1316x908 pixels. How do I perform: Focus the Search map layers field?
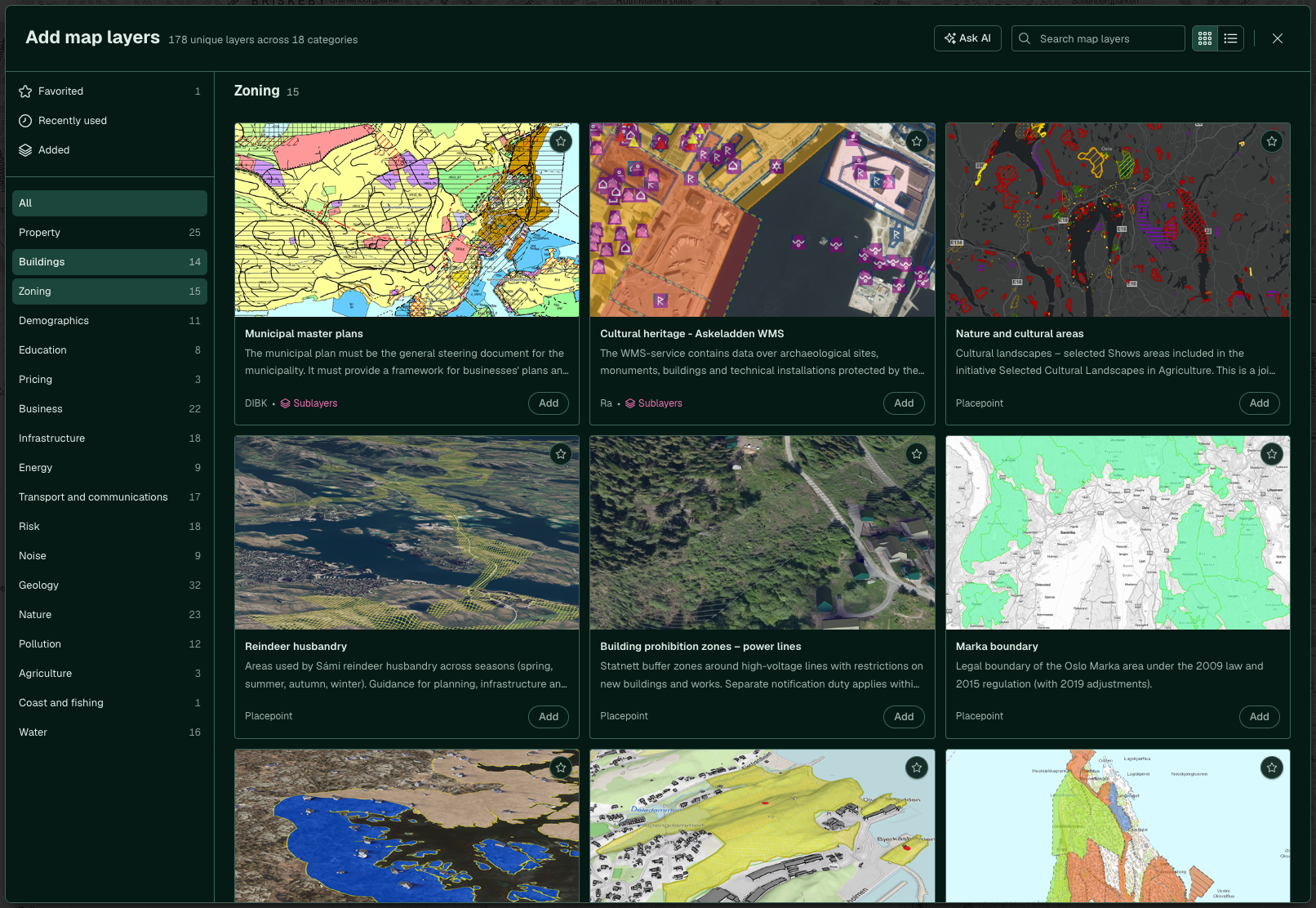(x=1098, y=38)
